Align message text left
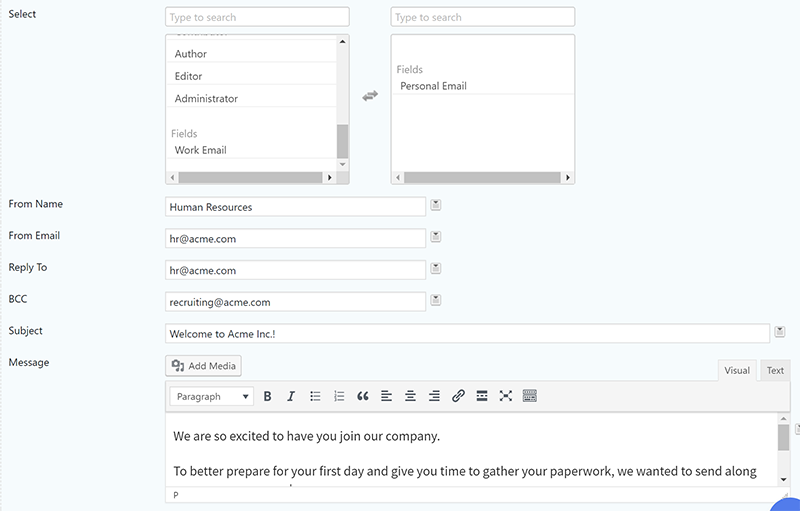This screenshot has width=800, height=511. tap(386, 396)
